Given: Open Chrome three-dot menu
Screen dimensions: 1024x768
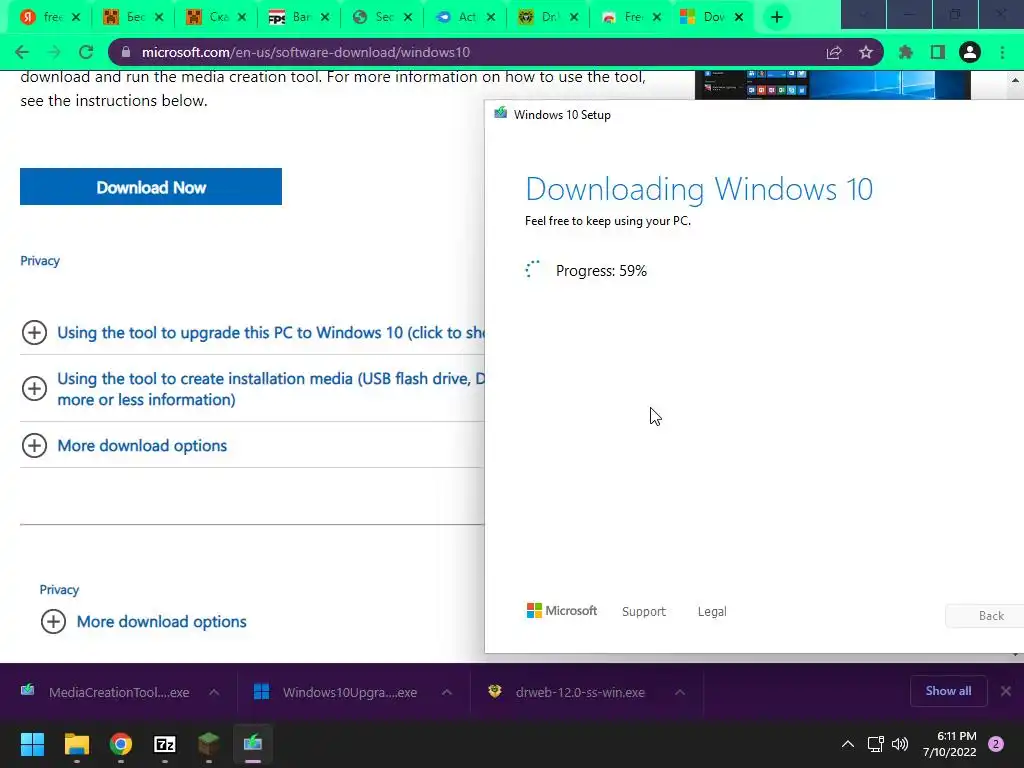Looking at the screenshot, I should (x=1002, y=52).
